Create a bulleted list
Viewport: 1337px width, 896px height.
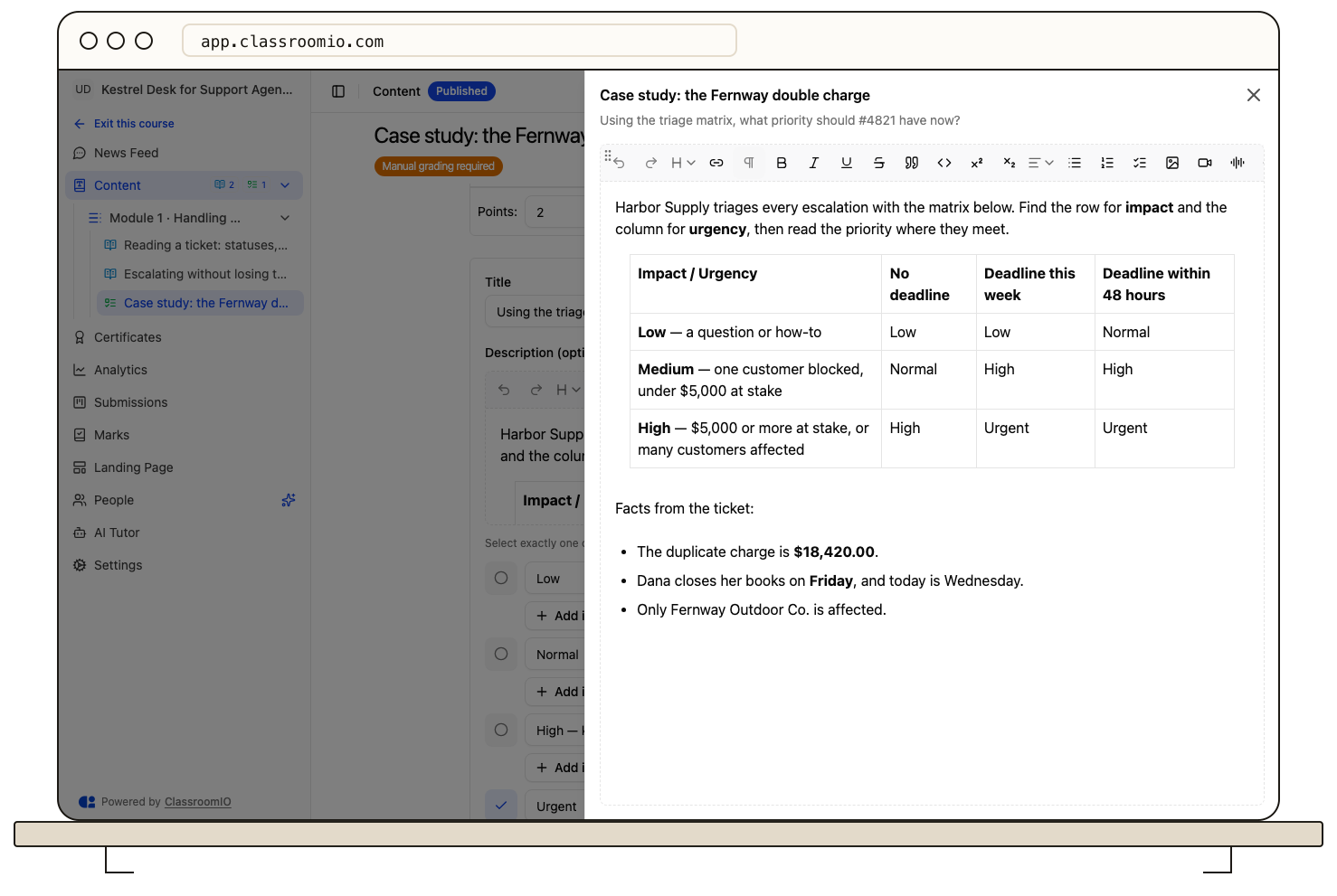coord(1075,163)
